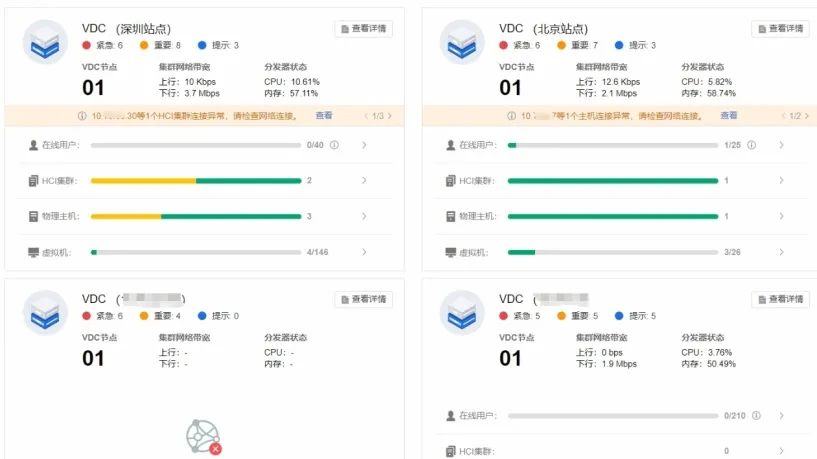Click the VDC logo of 深圳站点 card
The image size is (817, 459).
(44, 42)
